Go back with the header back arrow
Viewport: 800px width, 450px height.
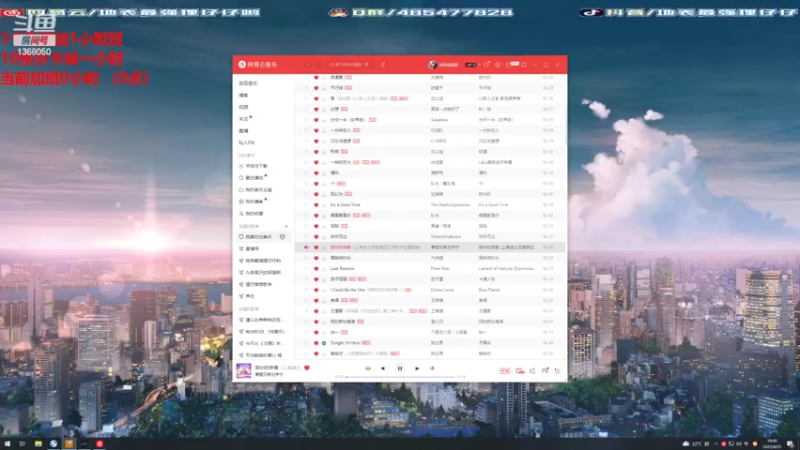click(307, 65)
